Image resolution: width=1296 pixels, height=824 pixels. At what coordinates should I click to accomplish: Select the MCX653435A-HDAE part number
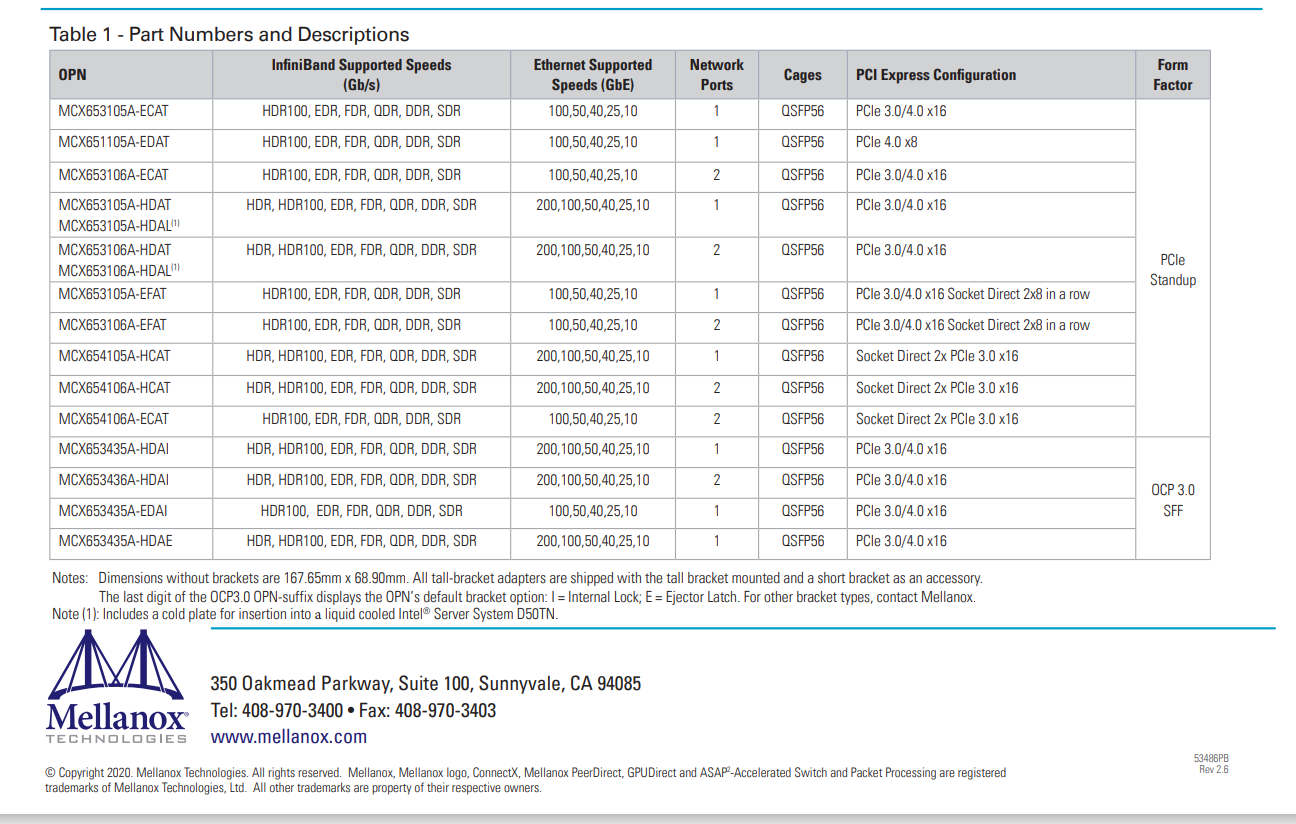click(x=114, y=542)
